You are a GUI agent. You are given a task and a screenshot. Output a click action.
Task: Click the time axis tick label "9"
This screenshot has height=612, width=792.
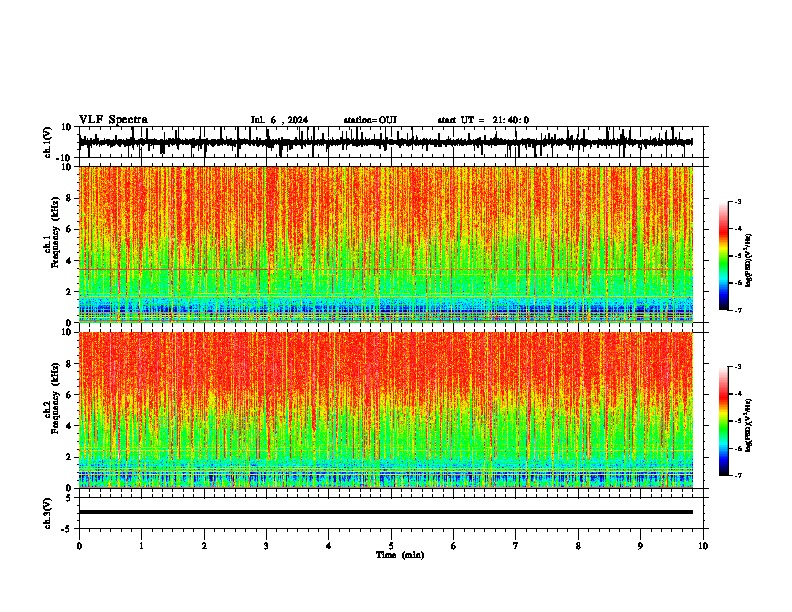pyautogui.click(x=640, y=546)
